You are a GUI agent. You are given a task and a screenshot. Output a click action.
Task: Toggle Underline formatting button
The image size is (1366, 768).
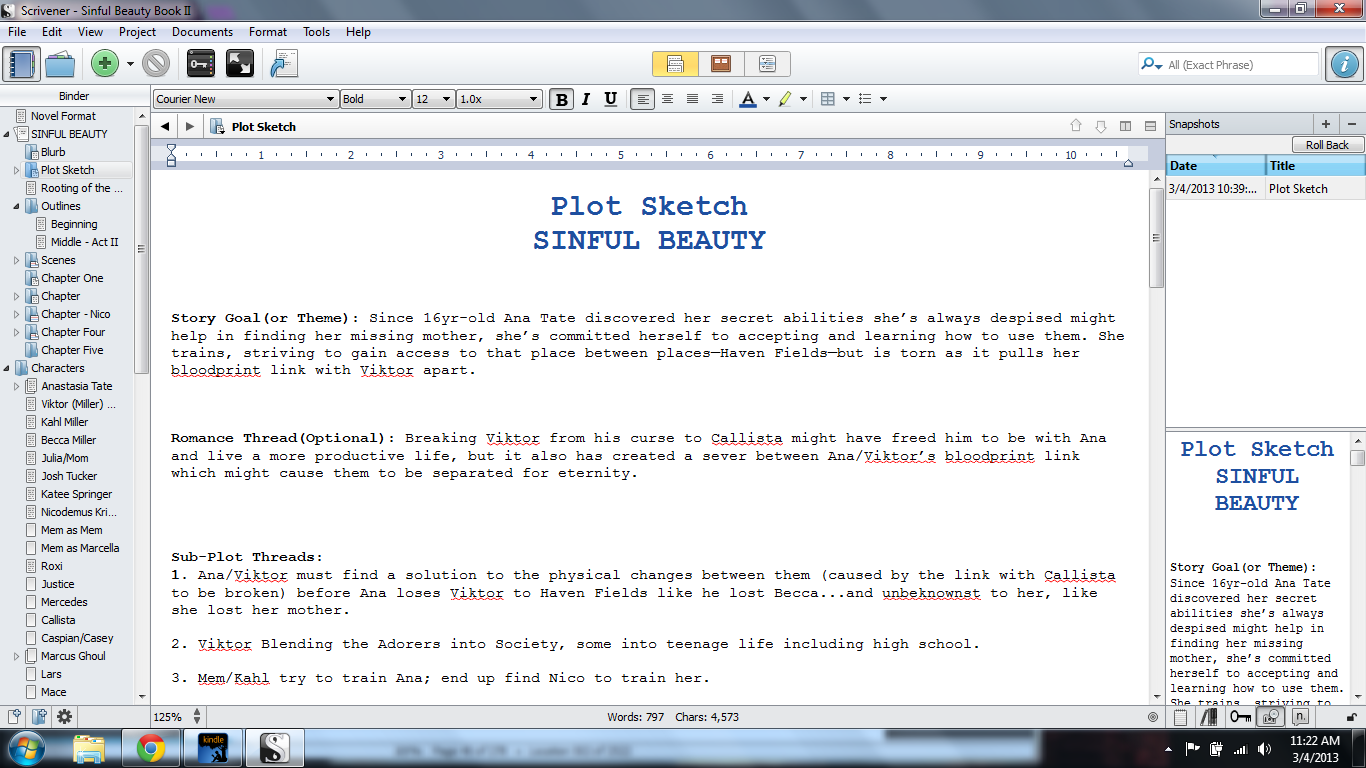(610, 99)
